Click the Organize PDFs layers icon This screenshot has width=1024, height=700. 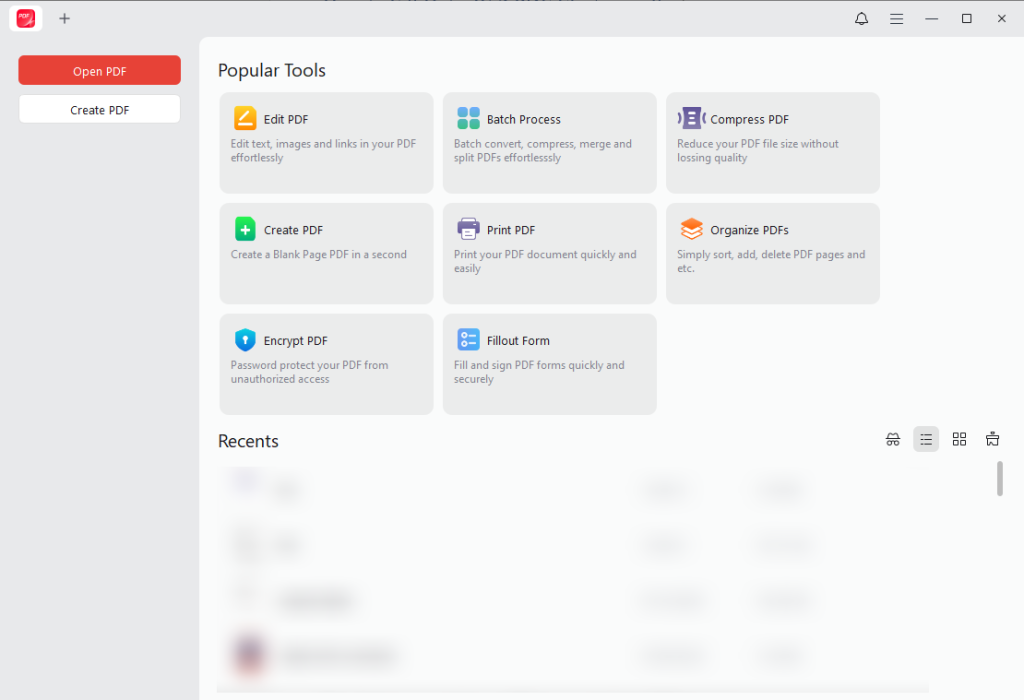pos(692,229)
